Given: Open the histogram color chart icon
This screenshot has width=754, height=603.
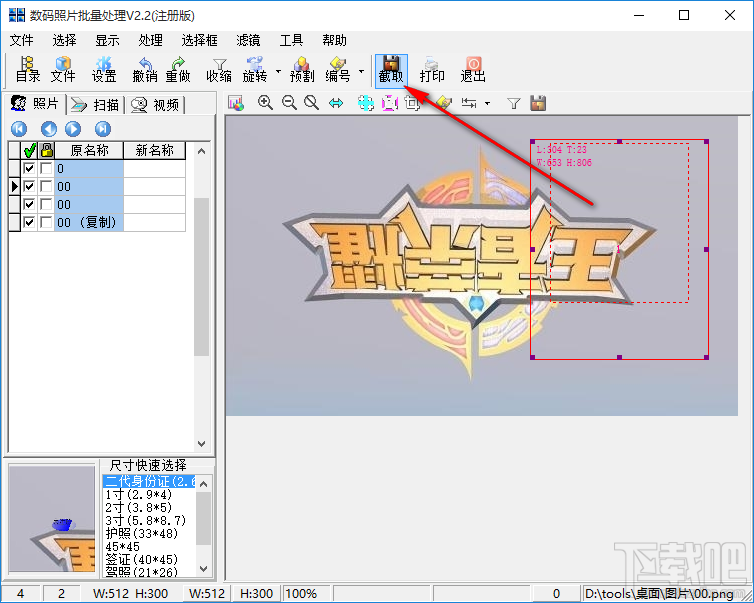Looking at the screenshot, I should (236, 103).
